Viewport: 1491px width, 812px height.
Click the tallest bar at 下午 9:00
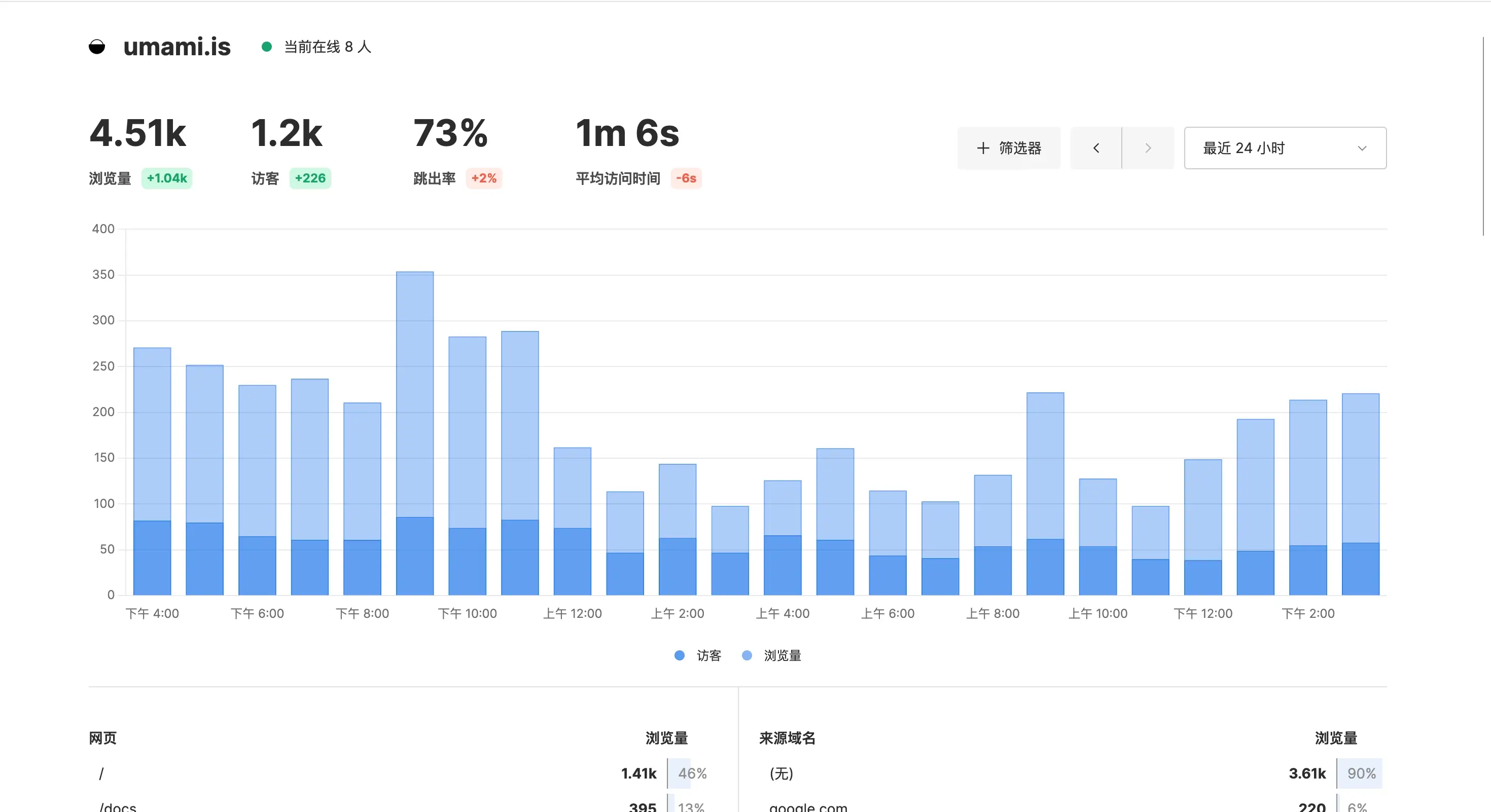[414, 433]
